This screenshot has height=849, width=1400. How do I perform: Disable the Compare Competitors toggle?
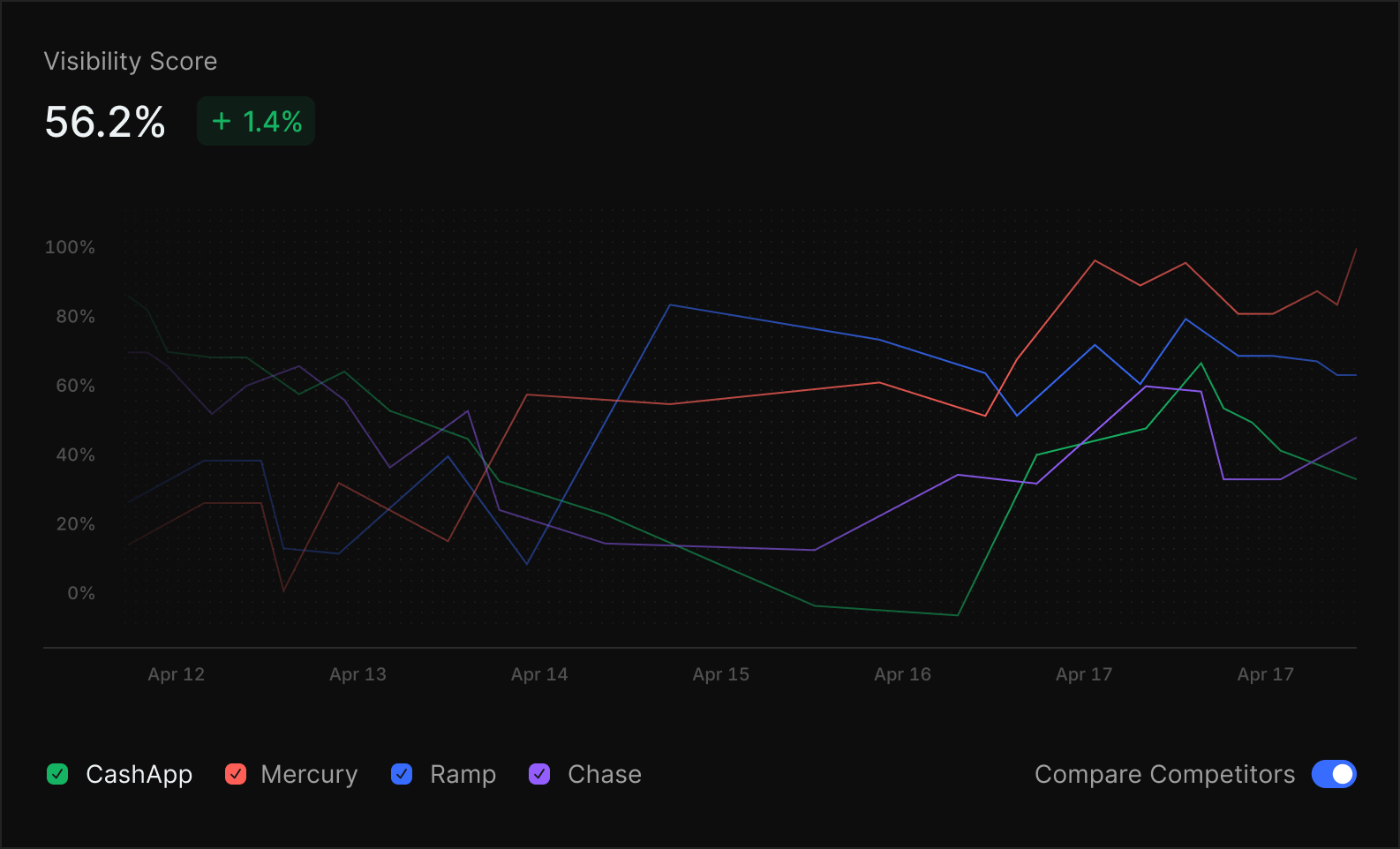click(x=1334, y=774)
